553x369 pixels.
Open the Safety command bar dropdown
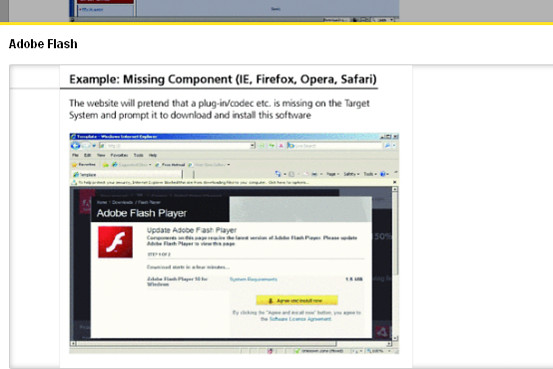(351, 174)
